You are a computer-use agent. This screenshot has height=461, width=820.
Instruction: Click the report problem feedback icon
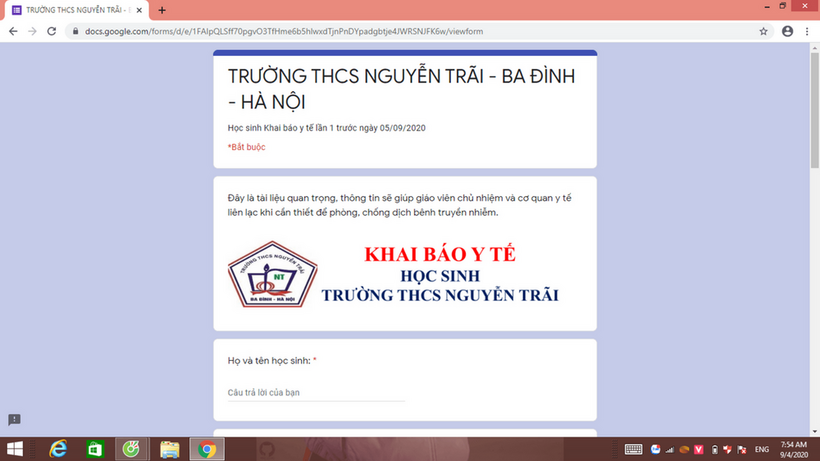click(14, 420)
